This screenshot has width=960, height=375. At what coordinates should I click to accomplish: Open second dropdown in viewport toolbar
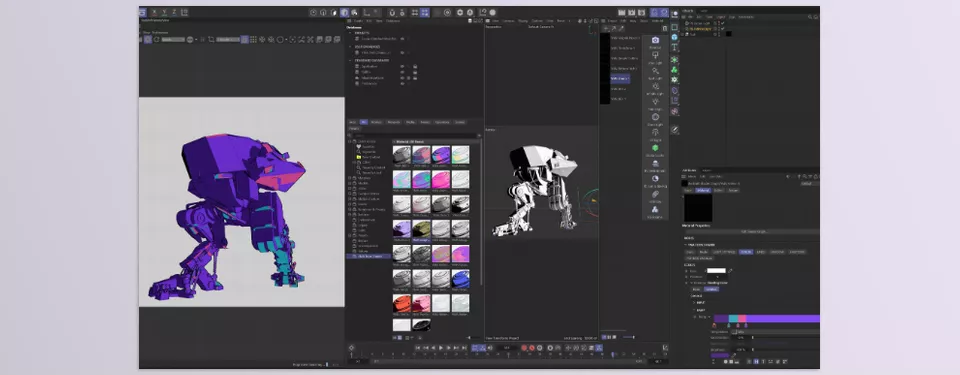coord(228,39)
